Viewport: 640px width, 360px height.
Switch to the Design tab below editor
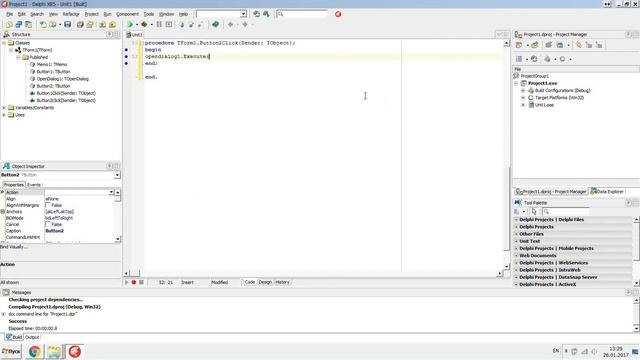click(x=265, y=282)
